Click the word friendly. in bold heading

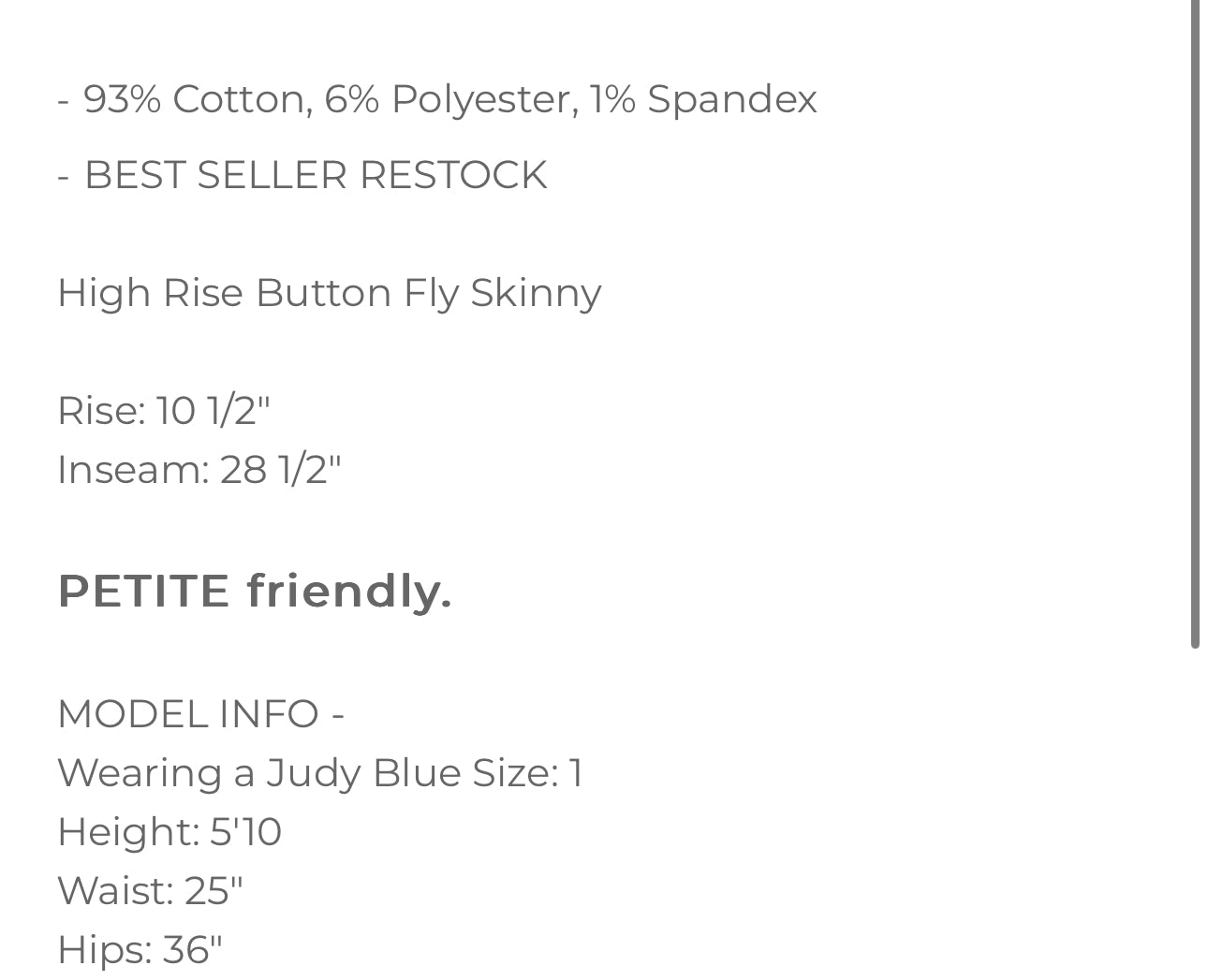[x=349, y=592]
